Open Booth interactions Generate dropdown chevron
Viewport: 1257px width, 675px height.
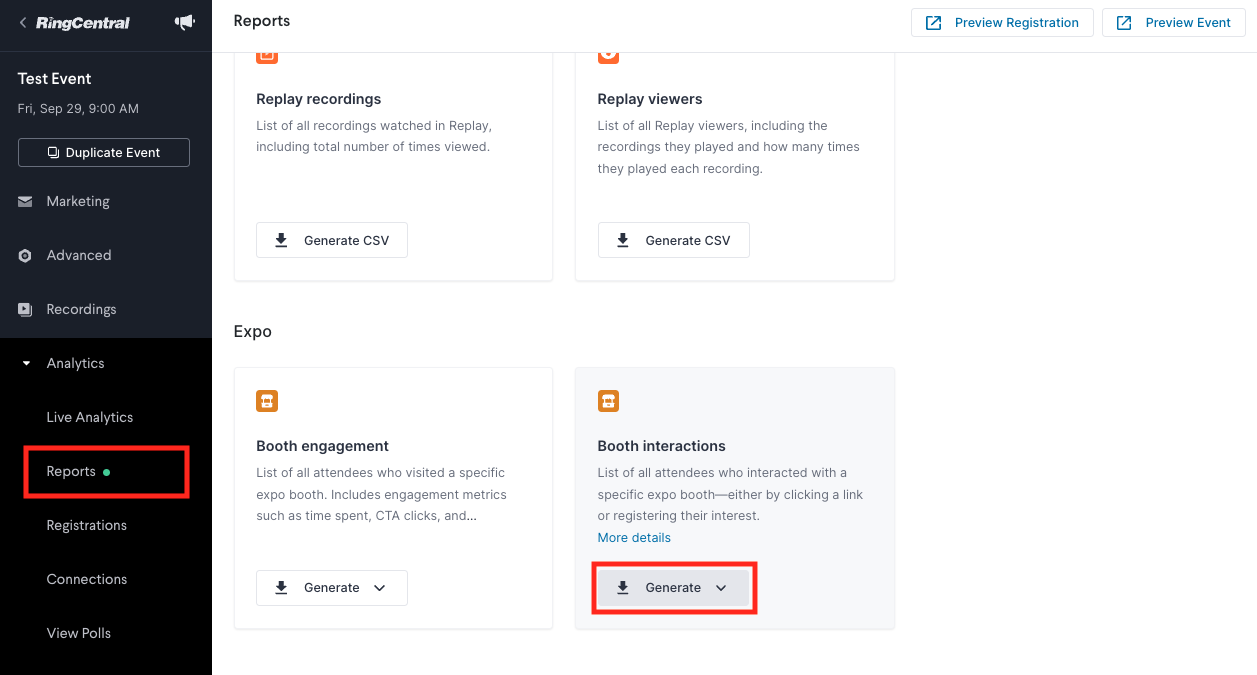pos(721,588)
